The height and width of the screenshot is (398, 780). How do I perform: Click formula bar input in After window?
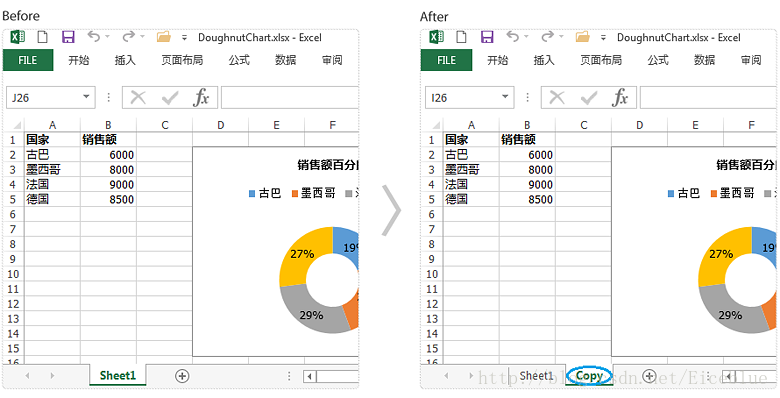(x=709, y=98)
